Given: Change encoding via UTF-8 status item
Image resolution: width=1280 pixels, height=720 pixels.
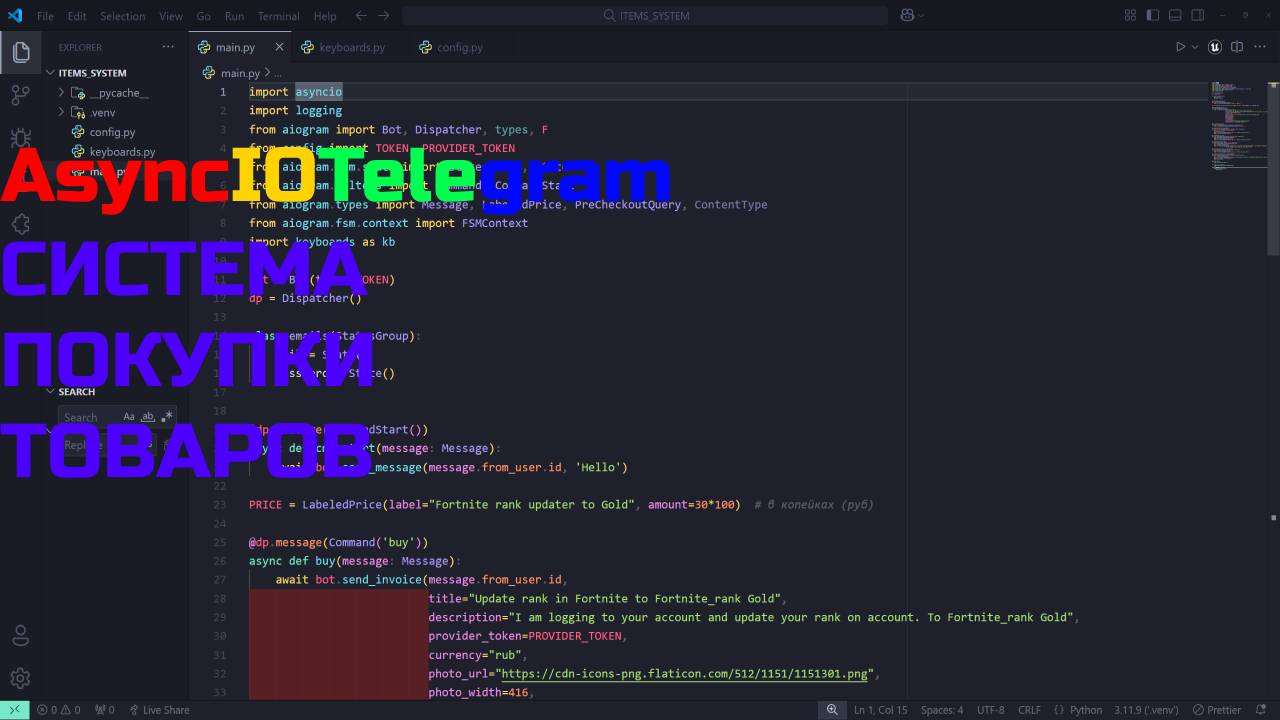Looking at the screenshot, I should point(990,710).
